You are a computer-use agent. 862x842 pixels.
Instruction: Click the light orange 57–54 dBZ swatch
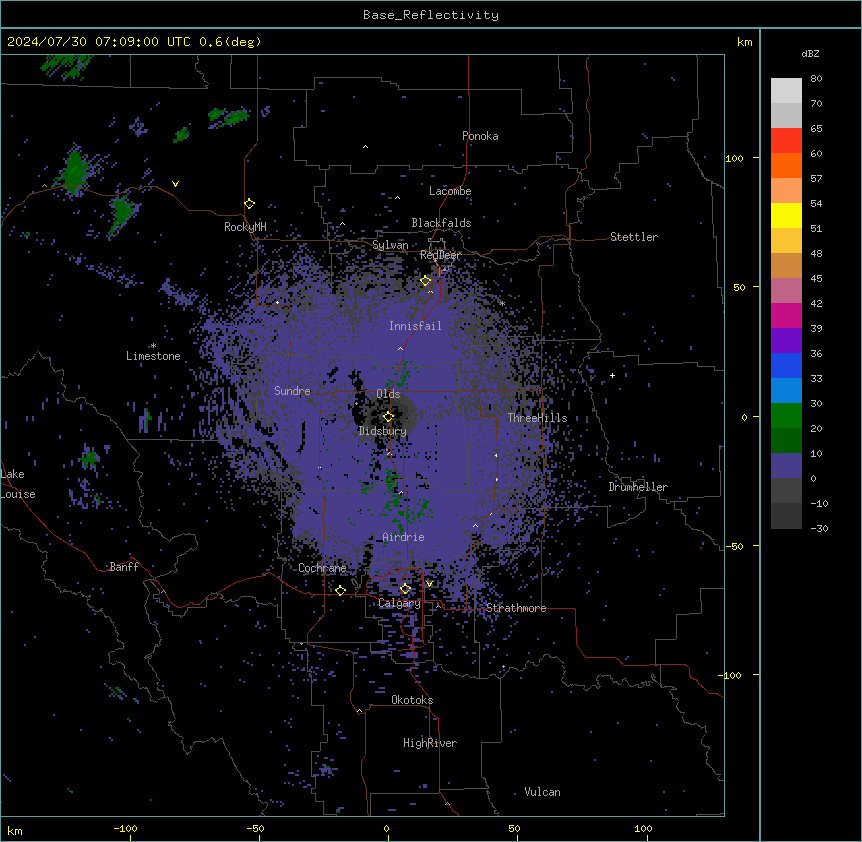pyautogui.click(x=786, y=191)
